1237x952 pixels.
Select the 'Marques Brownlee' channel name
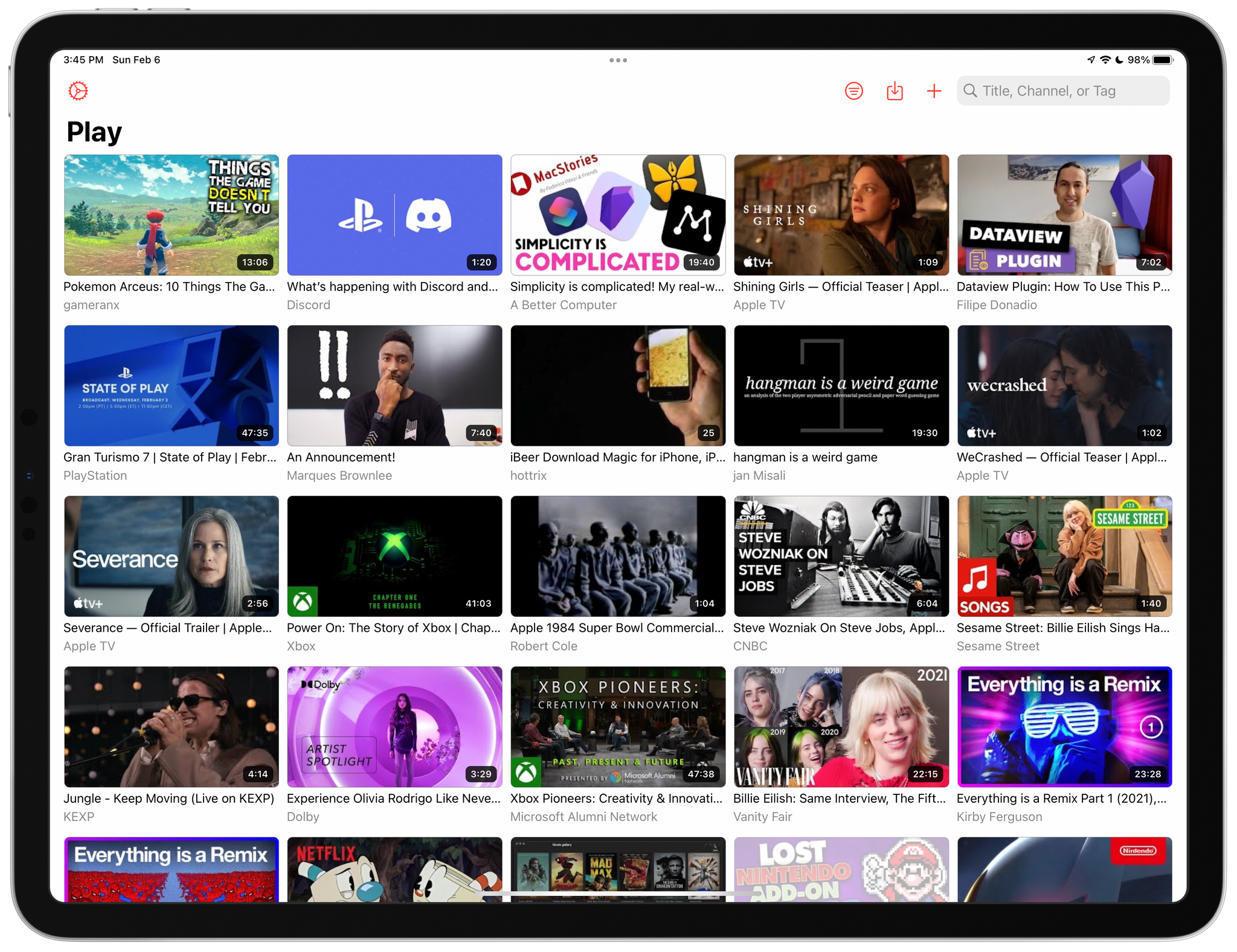pos(339,475)
